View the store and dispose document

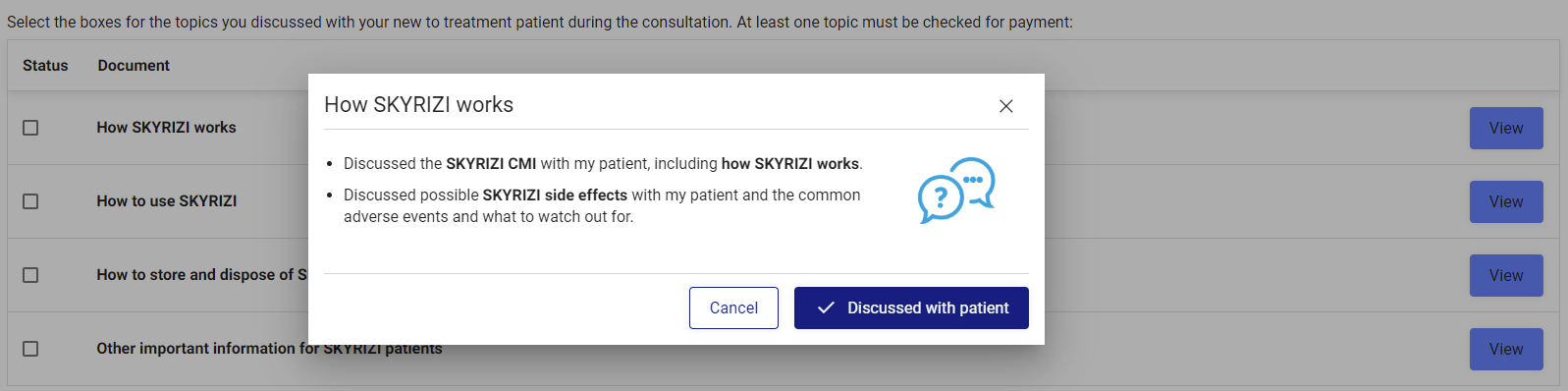(1506, 275)
